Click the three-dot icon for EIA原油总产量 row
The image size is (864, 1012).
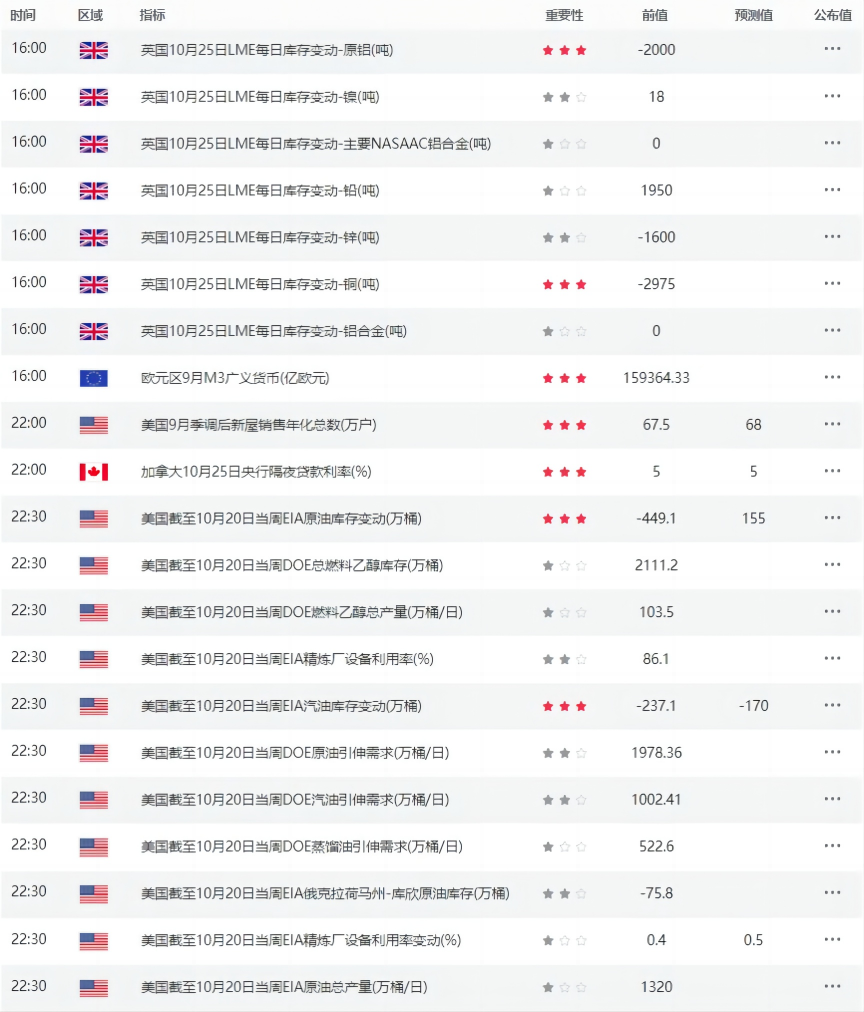(x=832, y=986)
